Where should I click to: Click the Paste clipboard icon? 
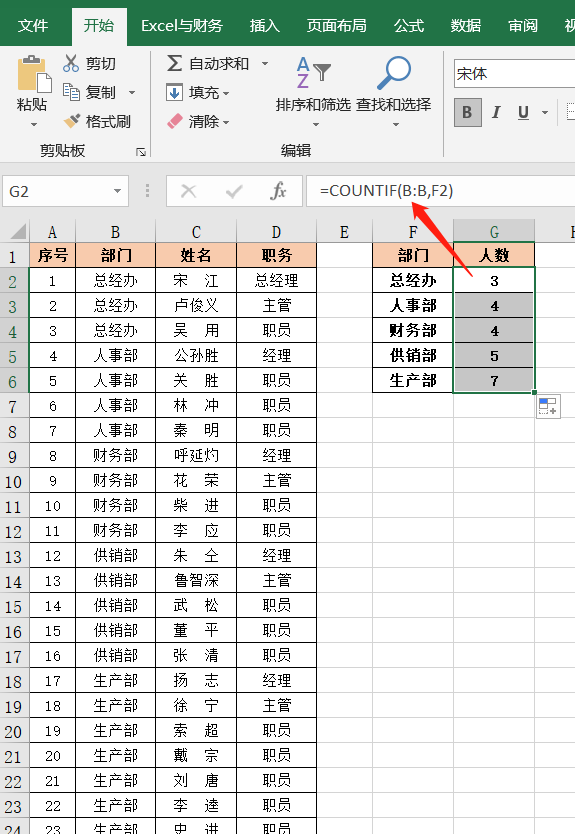pos(34,73)
